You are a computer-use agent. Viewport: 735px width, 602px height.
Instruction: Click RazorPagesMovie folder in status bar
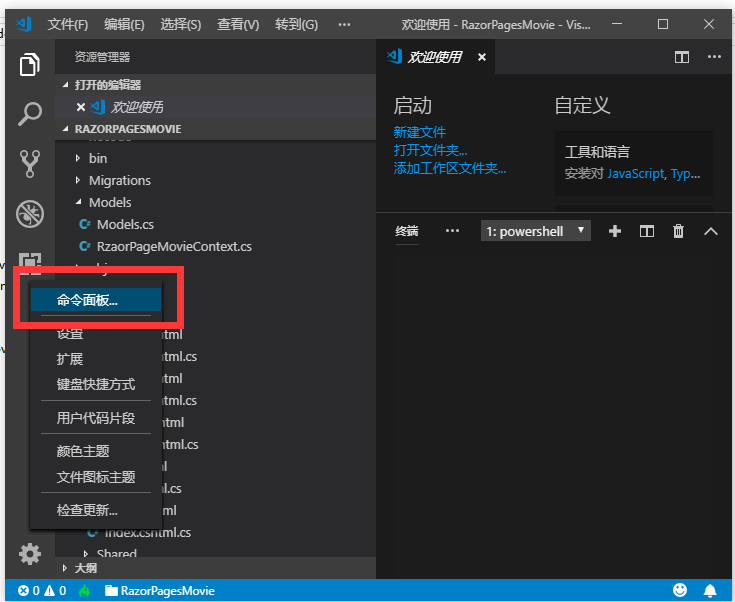(159, 591)
